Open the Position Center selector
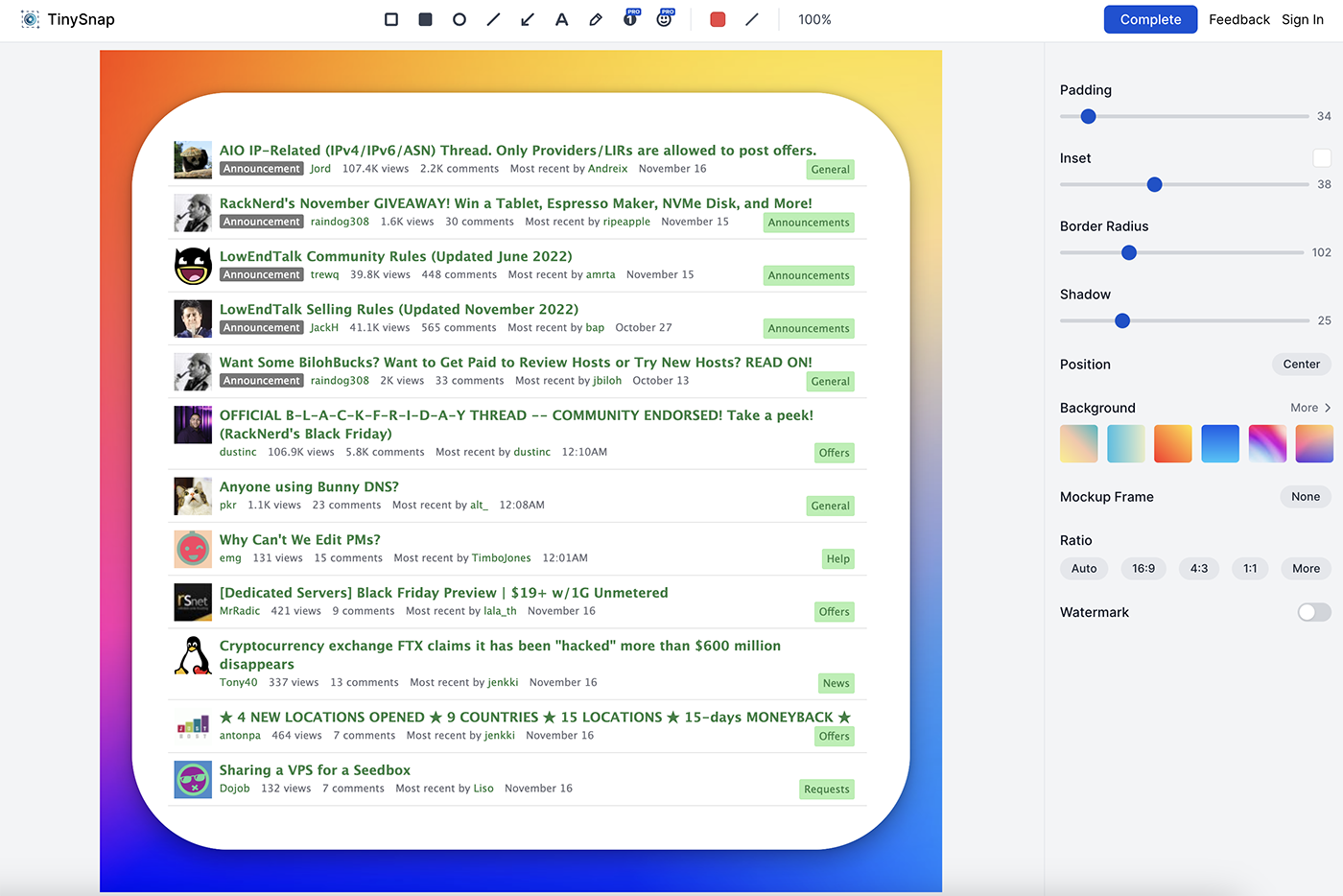 (1301, 364)
